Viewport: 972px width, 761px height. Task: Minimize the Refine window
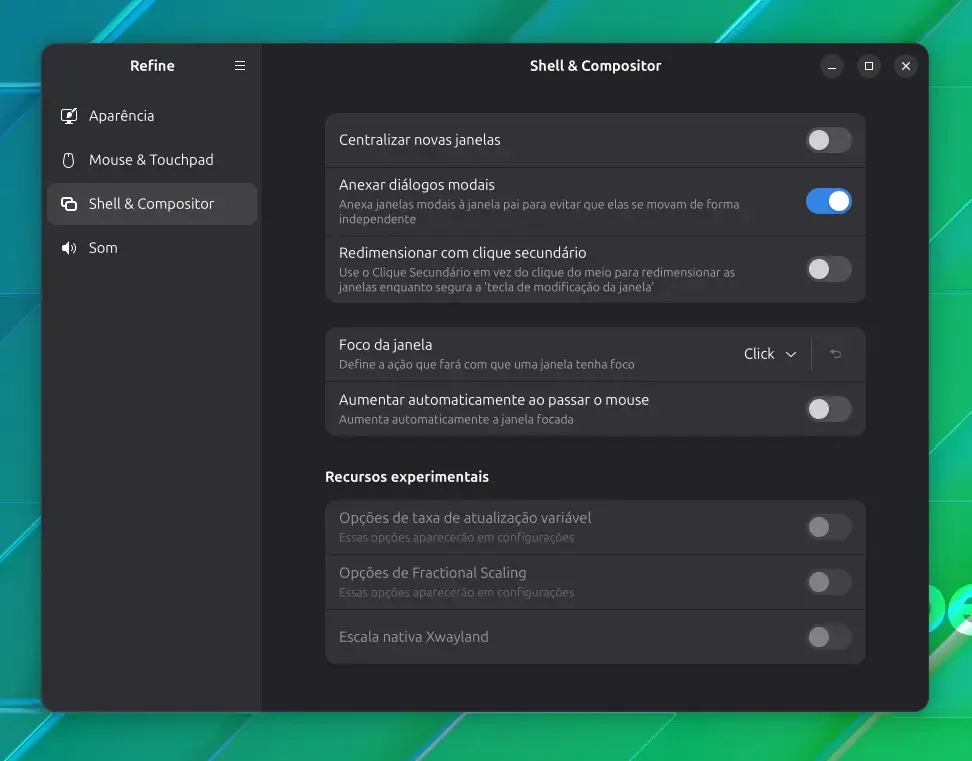[x=832, y=66]
